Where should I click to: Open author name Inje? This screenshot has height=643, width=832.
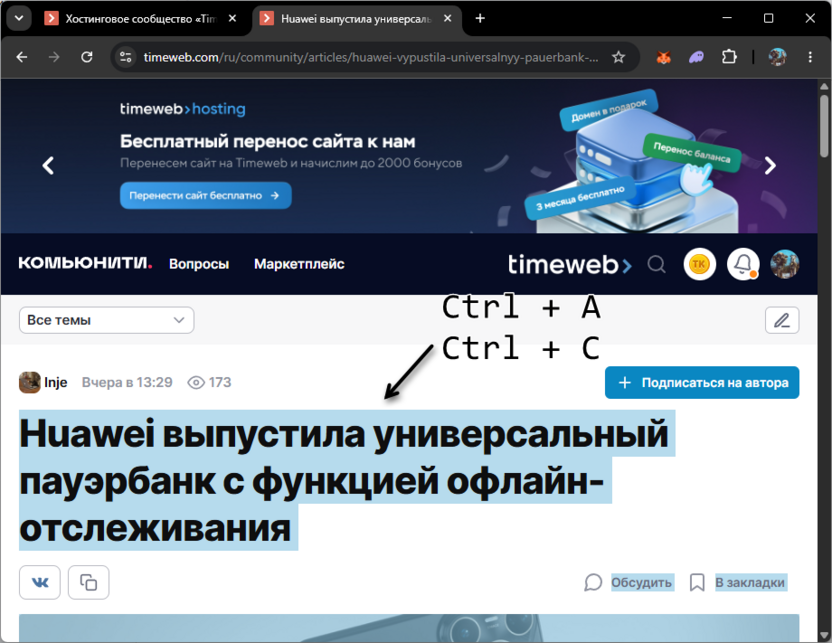[x=55, y=382]
